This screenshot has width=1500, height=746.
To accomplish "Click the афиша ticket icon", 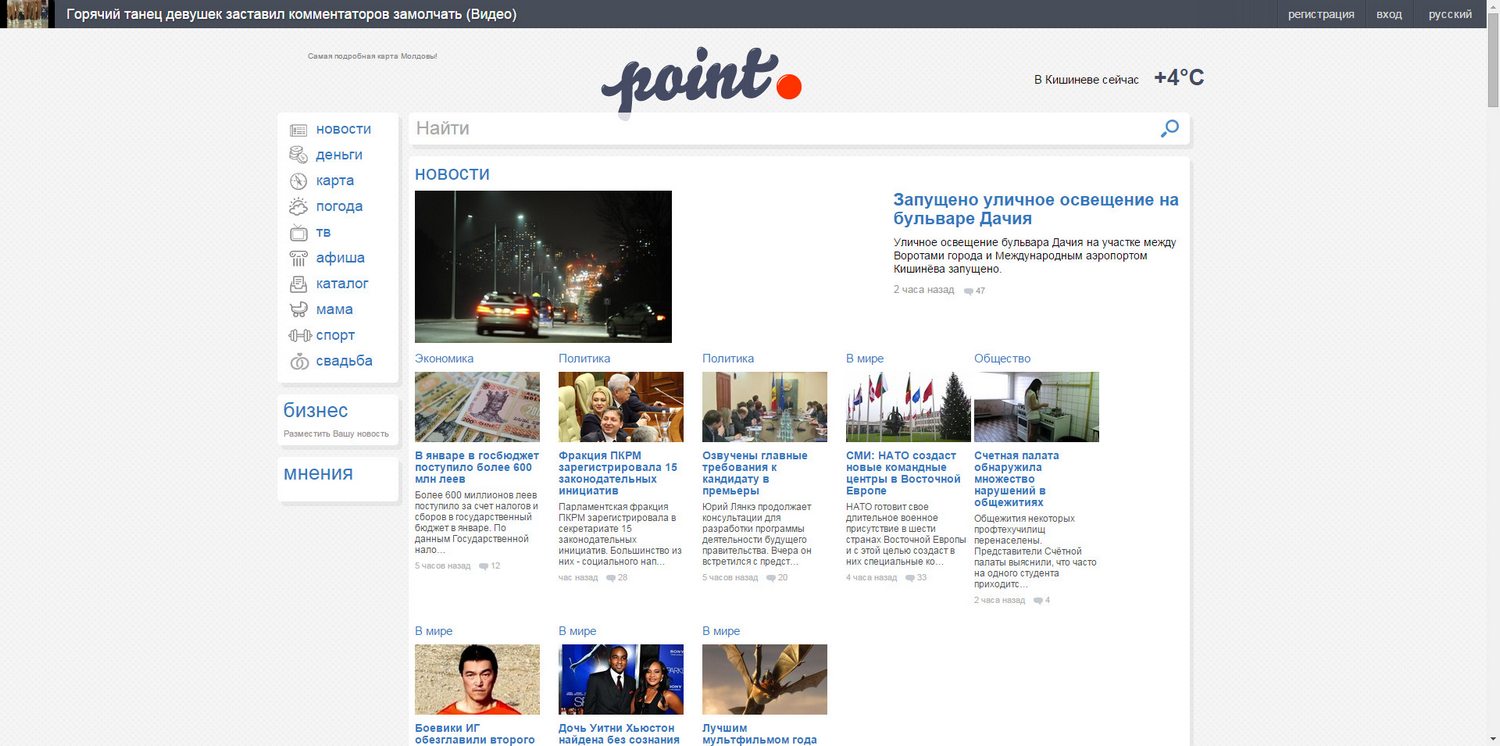I will tap(297, 257).
